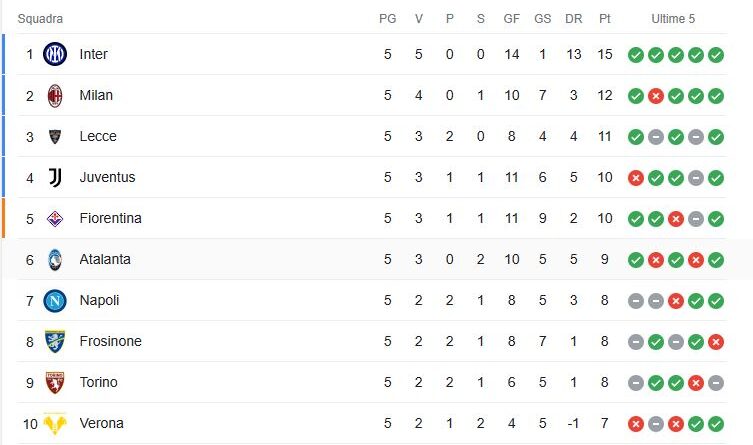
Task: Click the Squadra column header
Action: [x=40, y=19]
